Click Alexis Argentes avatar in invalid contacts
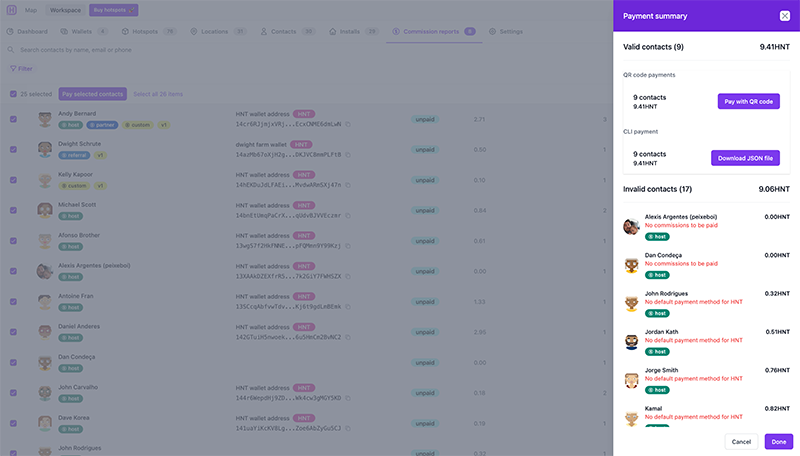 [631, 226]
